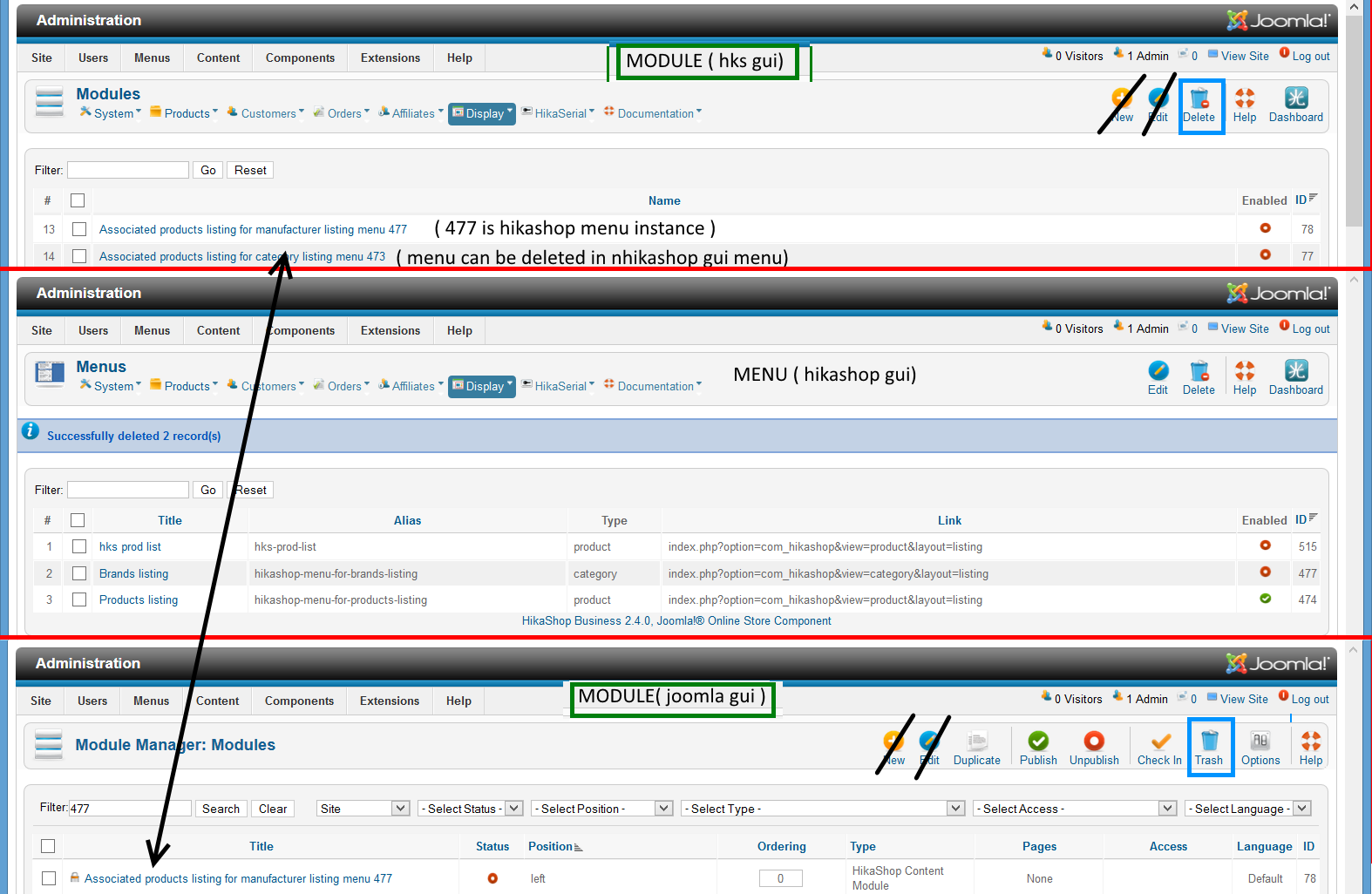Click the Search button in Module Manager

tap(221, 809)
